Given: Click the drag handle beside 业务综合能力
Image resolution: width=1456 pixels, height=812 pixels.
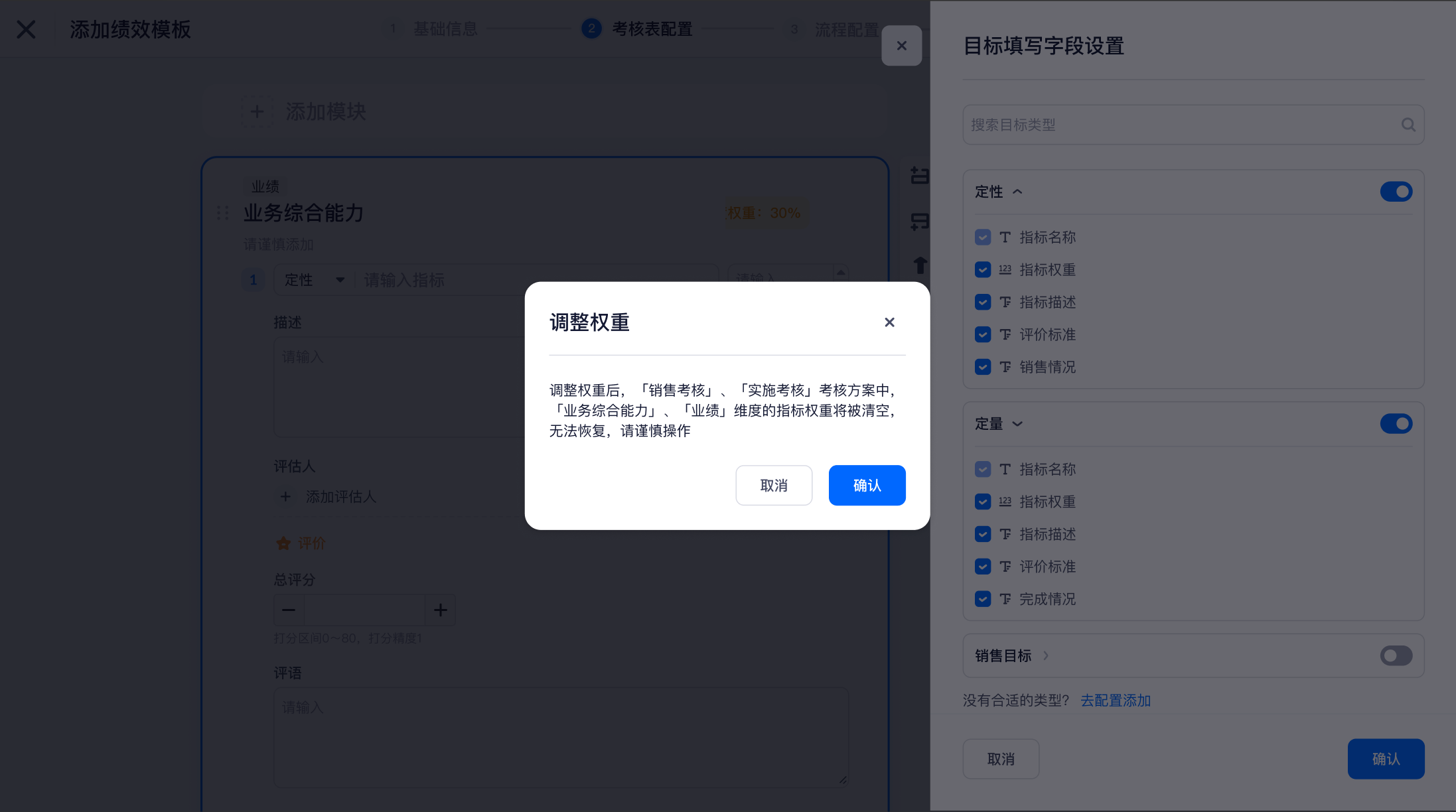Looking at the screenshot, I should [x=223, y=213].
